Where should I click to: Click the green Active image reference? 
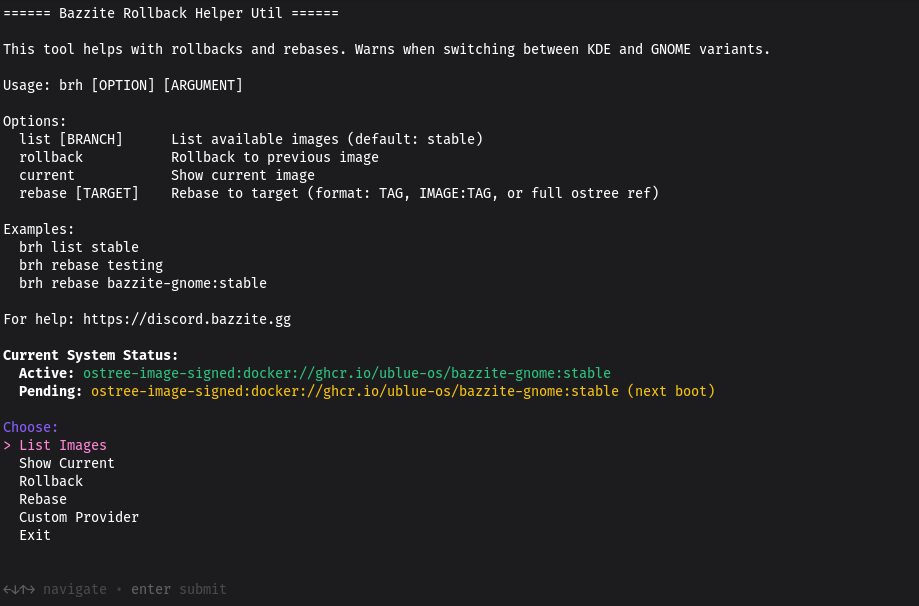[x=346, y=373]
